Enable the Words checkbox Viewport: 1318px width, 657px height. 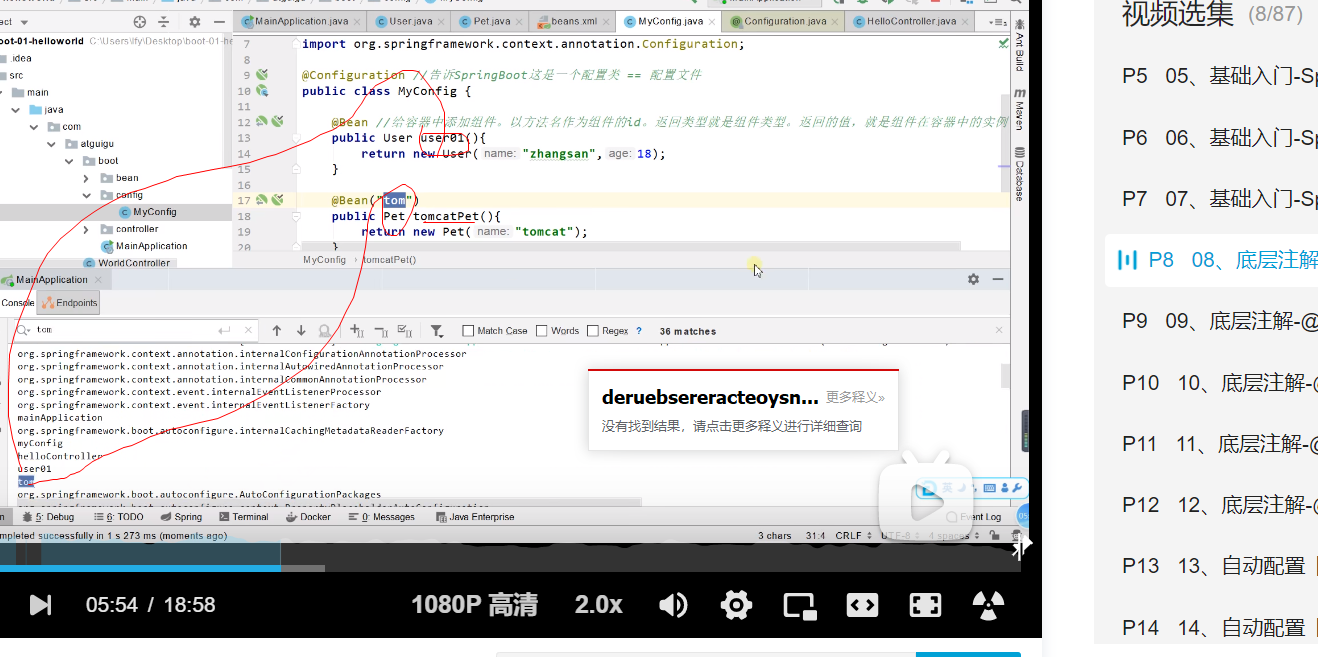(542, 331)
